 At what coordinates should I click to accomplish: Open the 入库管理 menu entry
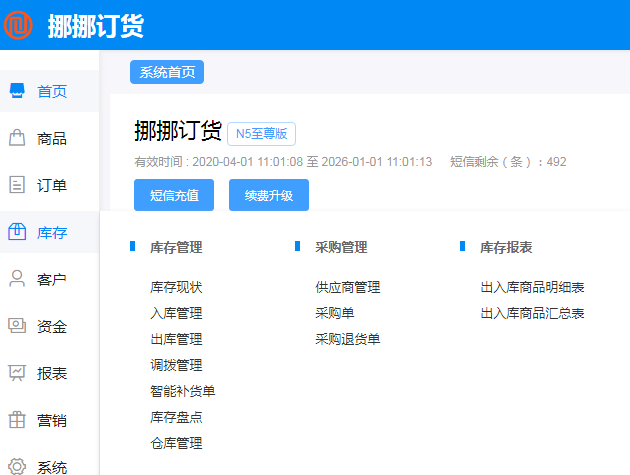(176, 313)
